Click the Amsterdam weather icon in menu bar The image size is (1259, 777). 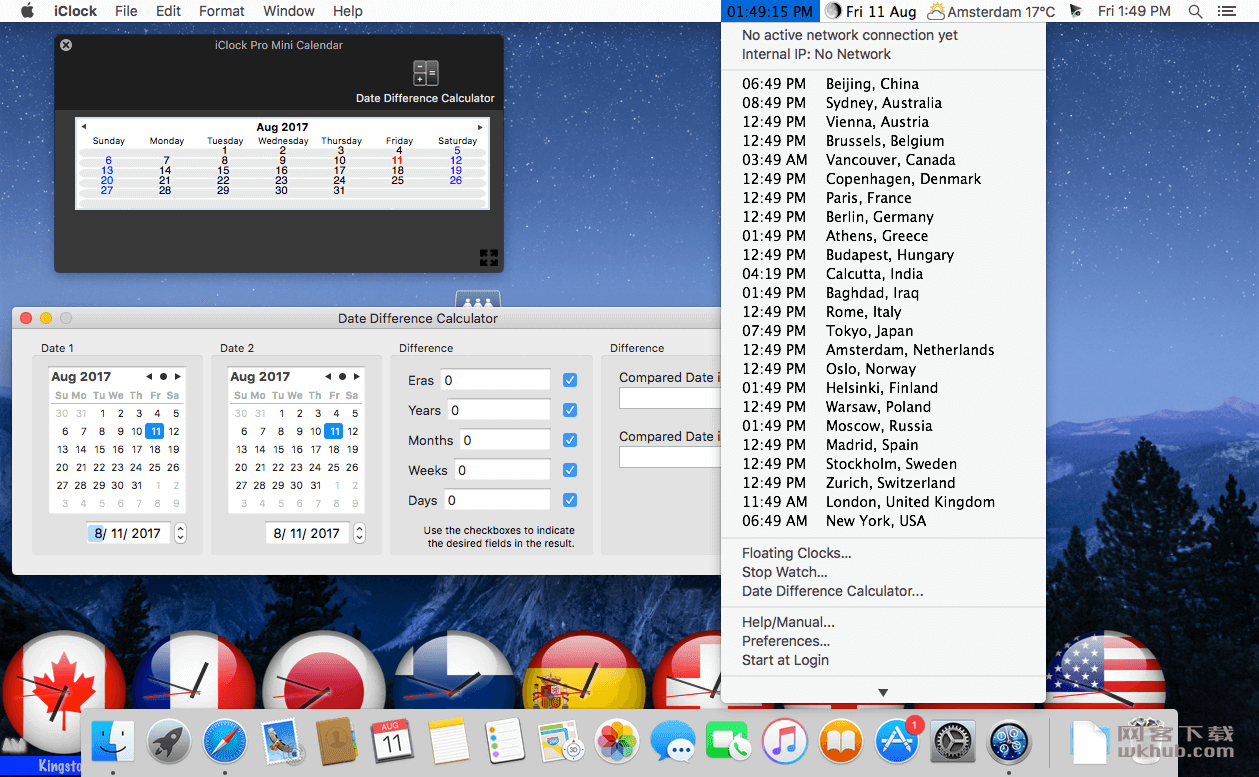(x=936, y=11)
